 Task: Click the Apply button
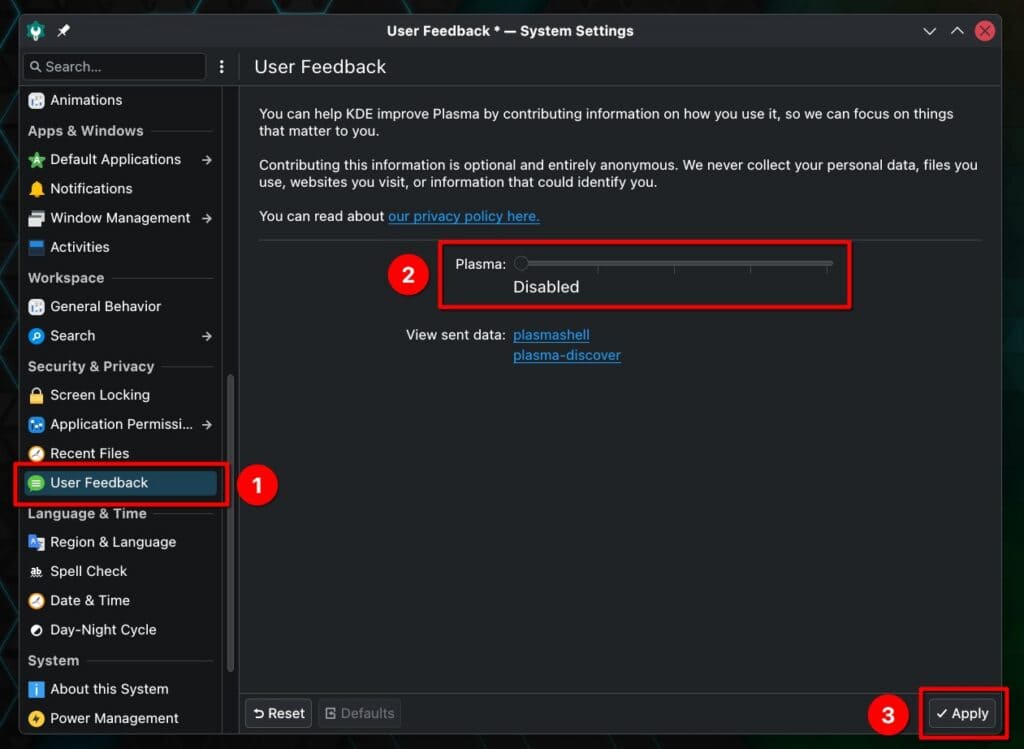[x=961, y=713]
